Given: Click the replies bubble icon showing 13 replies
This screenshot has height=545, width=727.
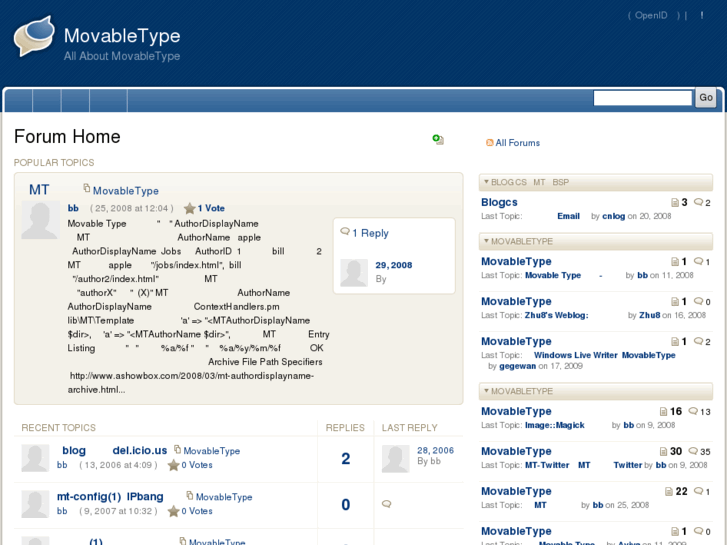Looking at the screenshot, I should tap(693, 411).
